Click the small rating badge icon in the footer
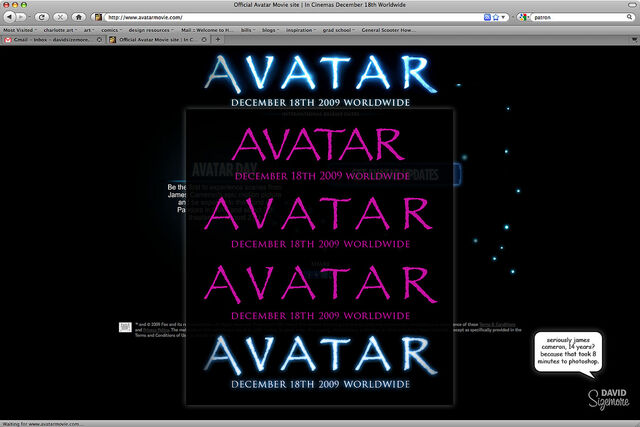This screenshot has height=427, width=640. click(125, 327)
